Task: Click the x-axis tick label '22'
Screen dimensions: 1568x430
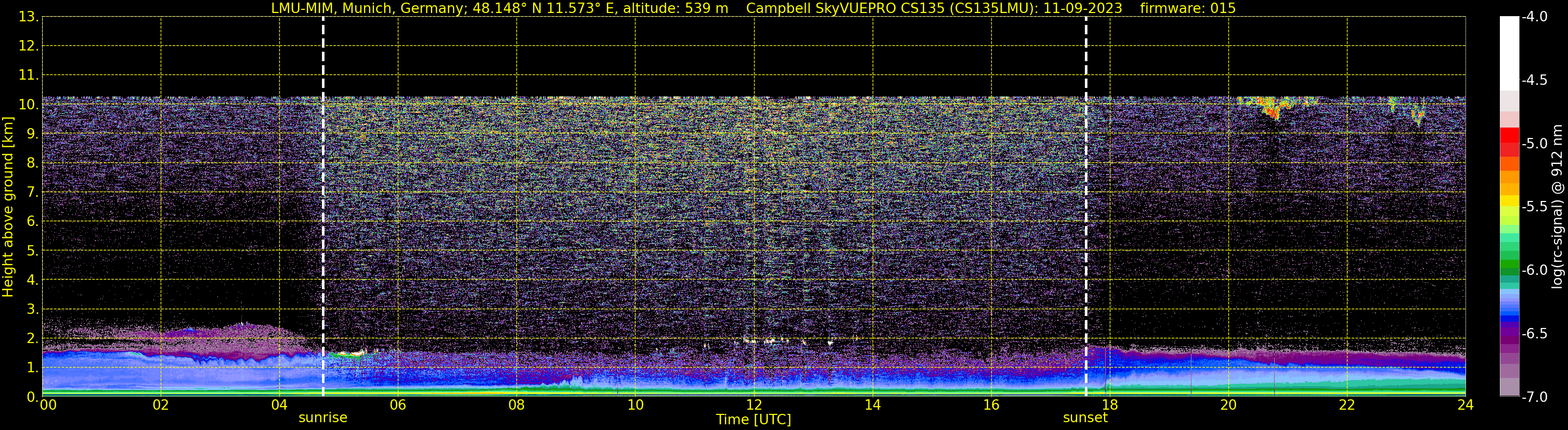Action: point(1347,405)
